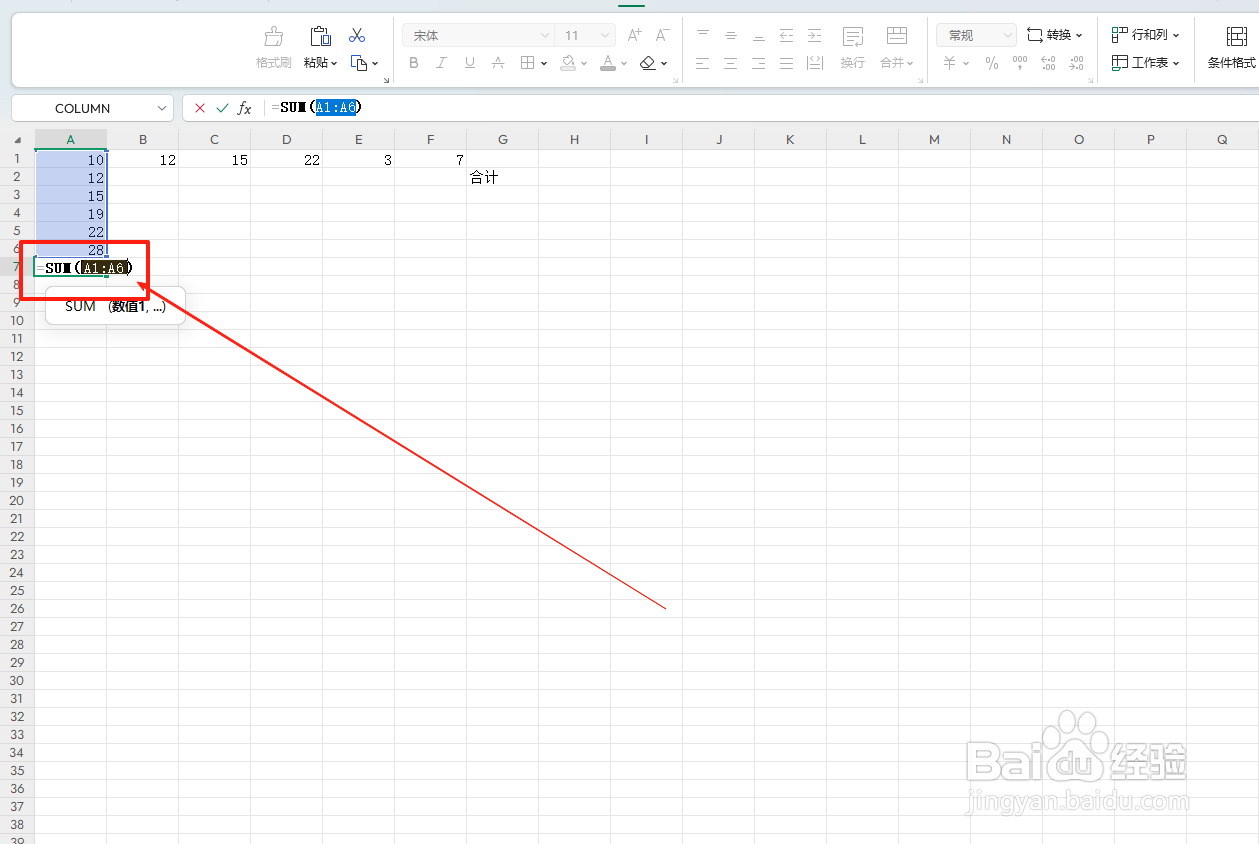Viewport: 1259px width, 844px height.
Task: Open the 工作表 worksheet menu
Action: coord(1146,63)
